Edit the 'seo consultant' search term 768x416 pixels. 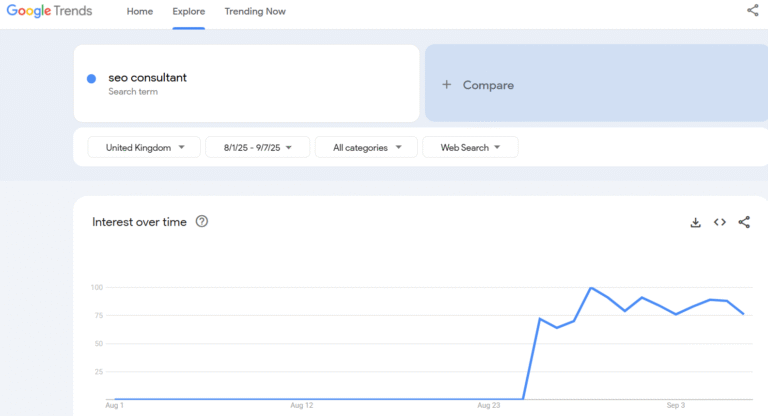(147, 77)
